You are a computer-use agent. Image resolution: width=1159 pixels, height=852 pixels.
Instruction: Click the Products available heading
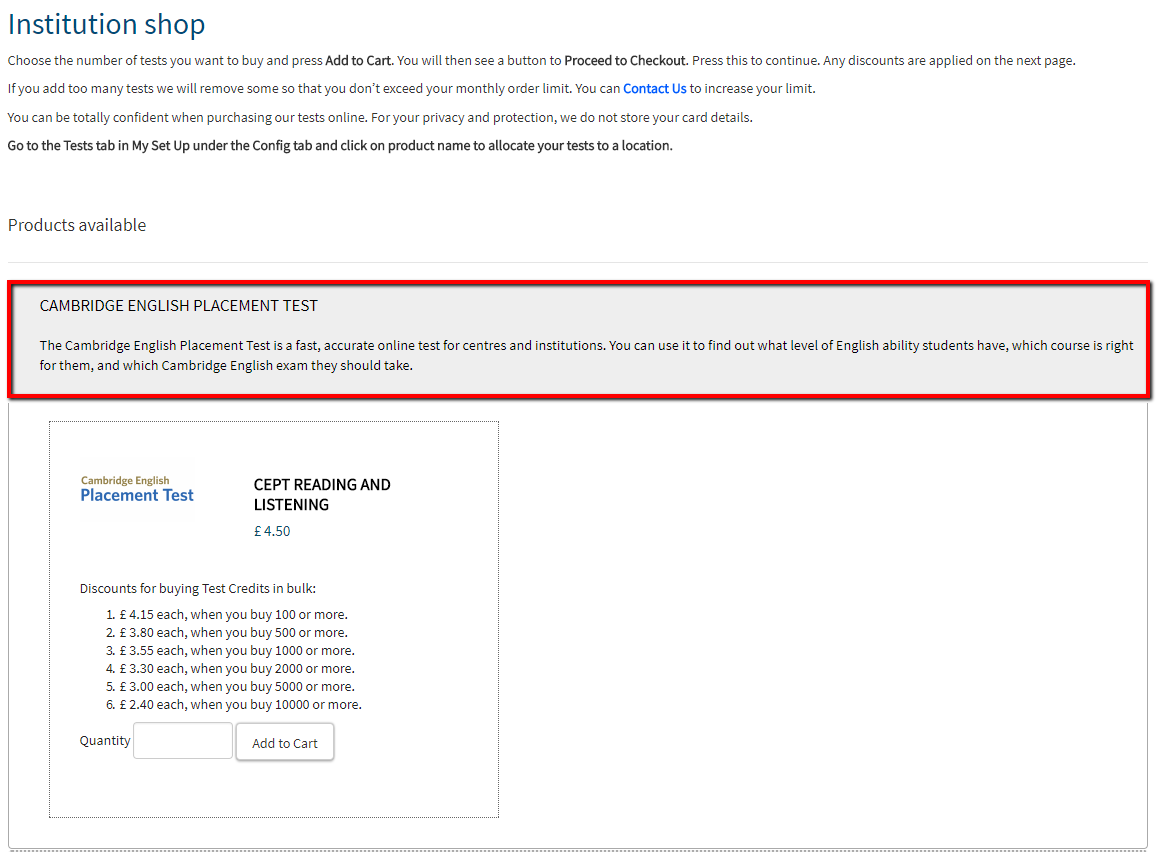[77, 225]
